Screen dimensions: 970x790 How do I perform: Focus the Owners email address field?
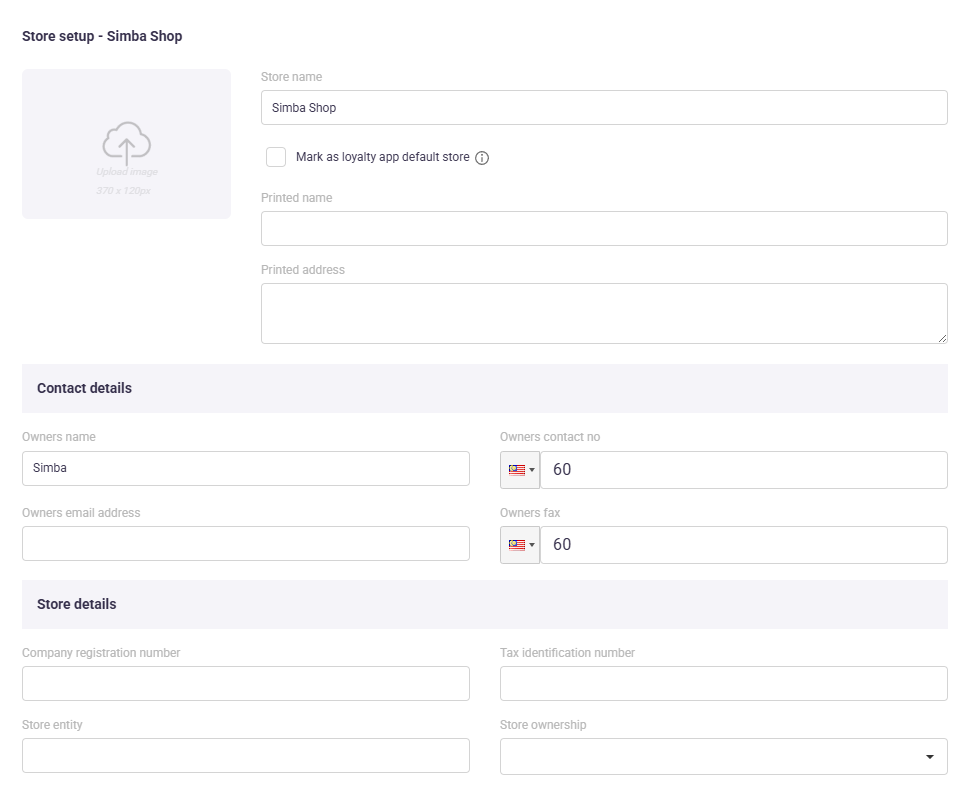(245, 543)
